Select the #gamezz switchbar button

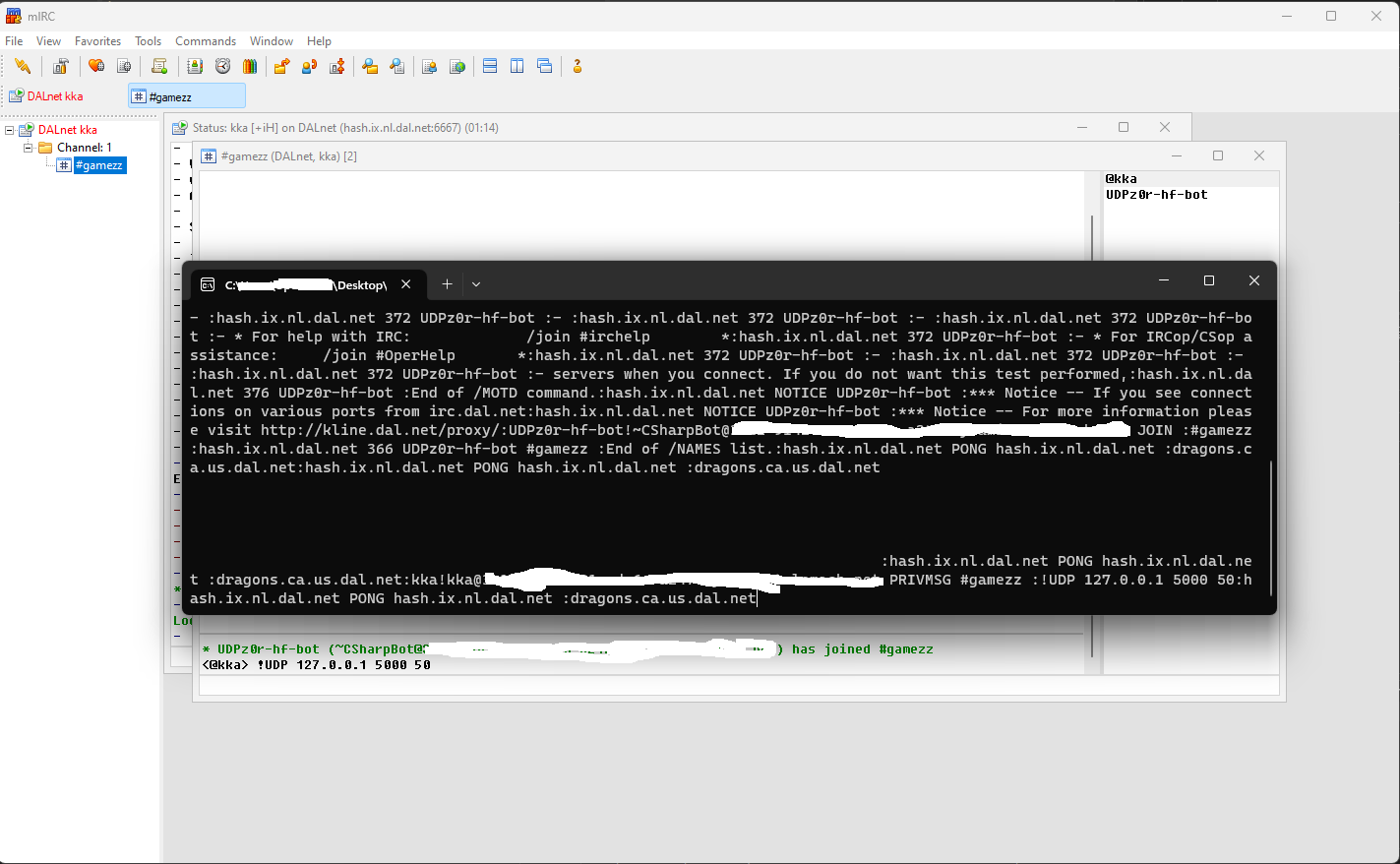click(186, 96)
